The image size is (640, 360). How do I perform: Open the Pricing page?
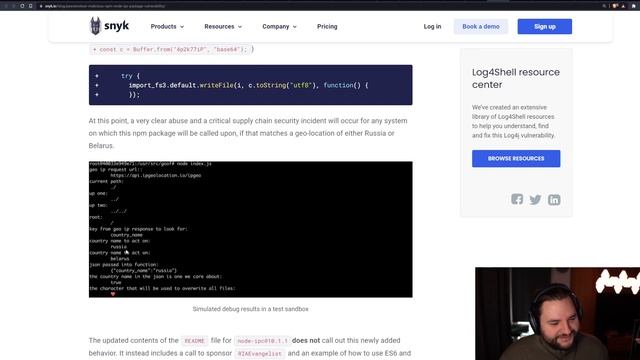click(x=327, y=27)
